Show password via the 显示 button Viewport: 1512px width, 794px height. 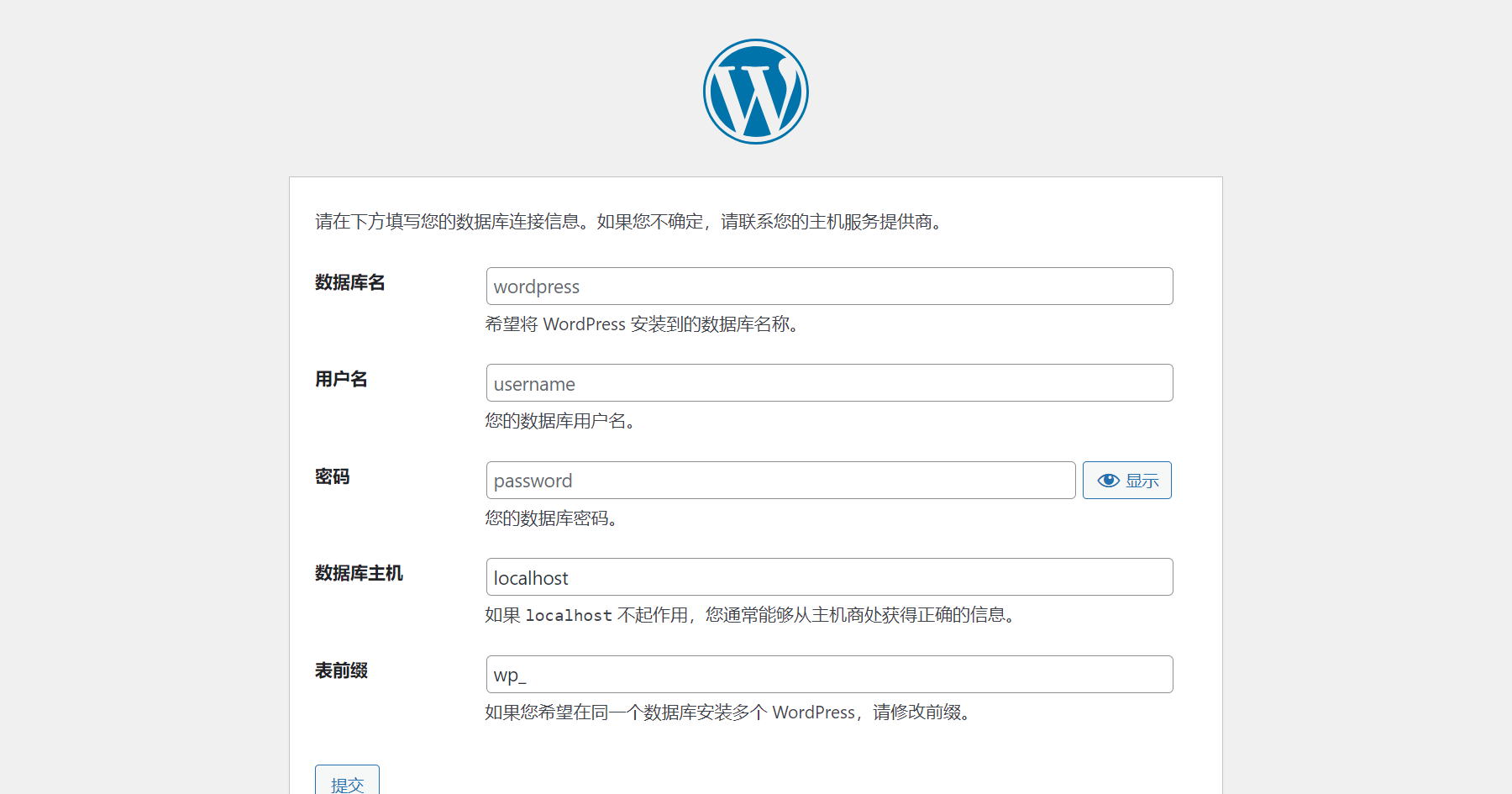pyautogui.click(x=1127, y=481)
